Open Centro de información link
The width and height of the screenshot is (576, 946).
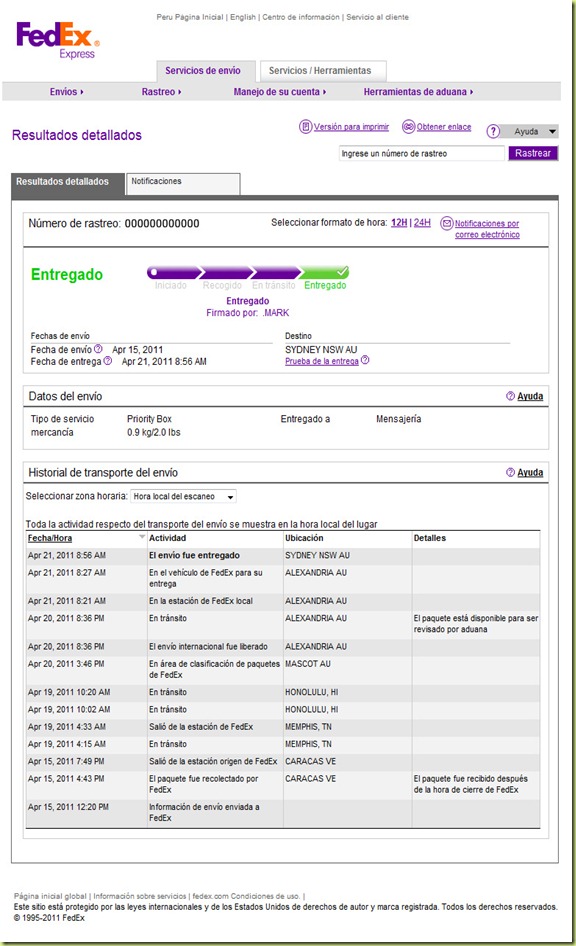coord(301,17)
